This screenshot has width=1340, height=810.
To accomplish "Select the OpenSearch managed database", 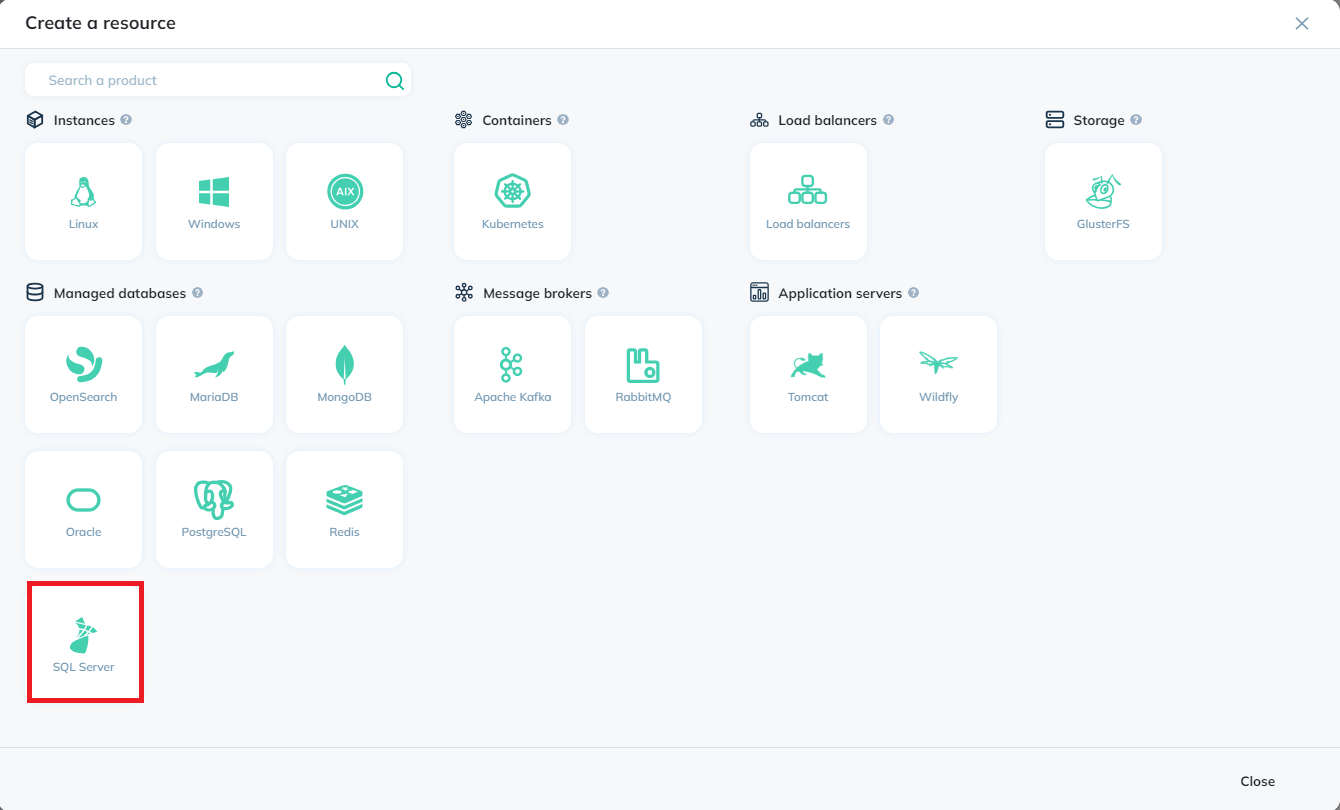I will 84,374.
